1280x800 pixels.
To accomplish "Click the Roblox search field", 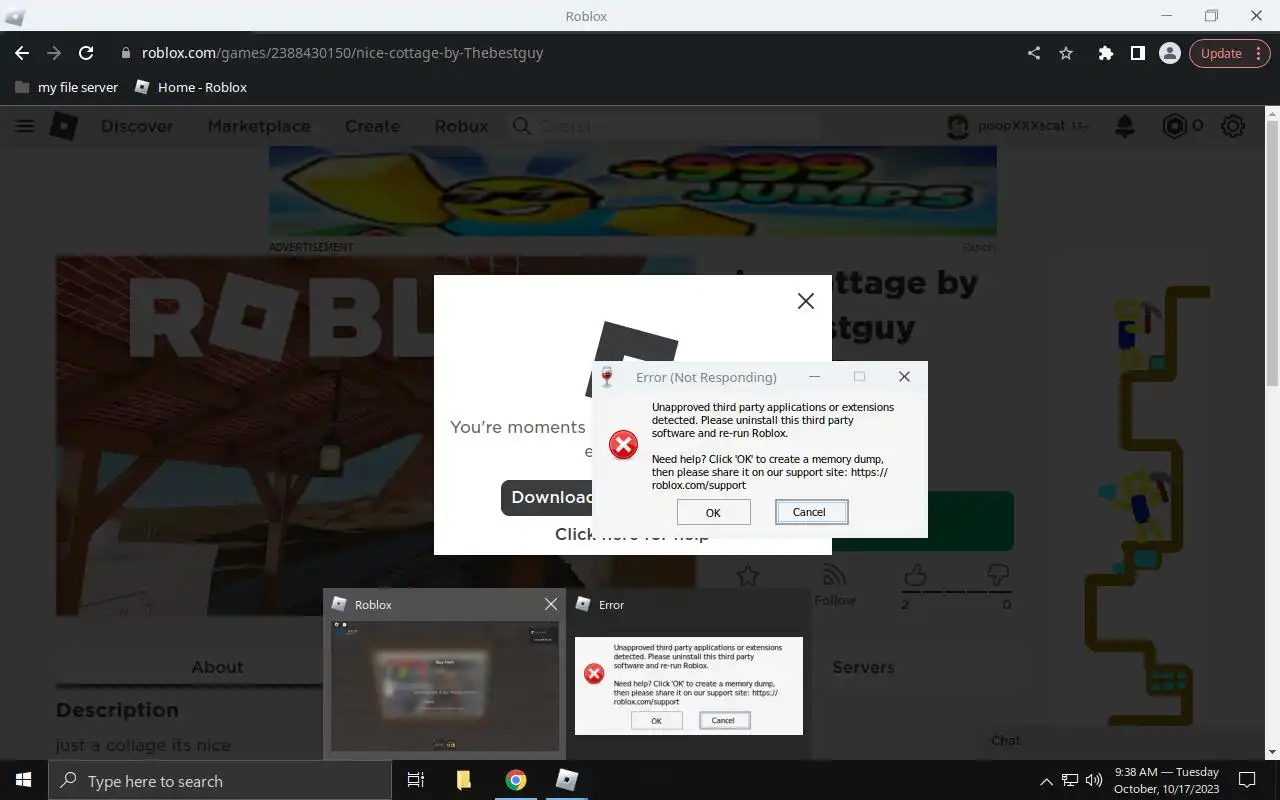I will 665,126.
